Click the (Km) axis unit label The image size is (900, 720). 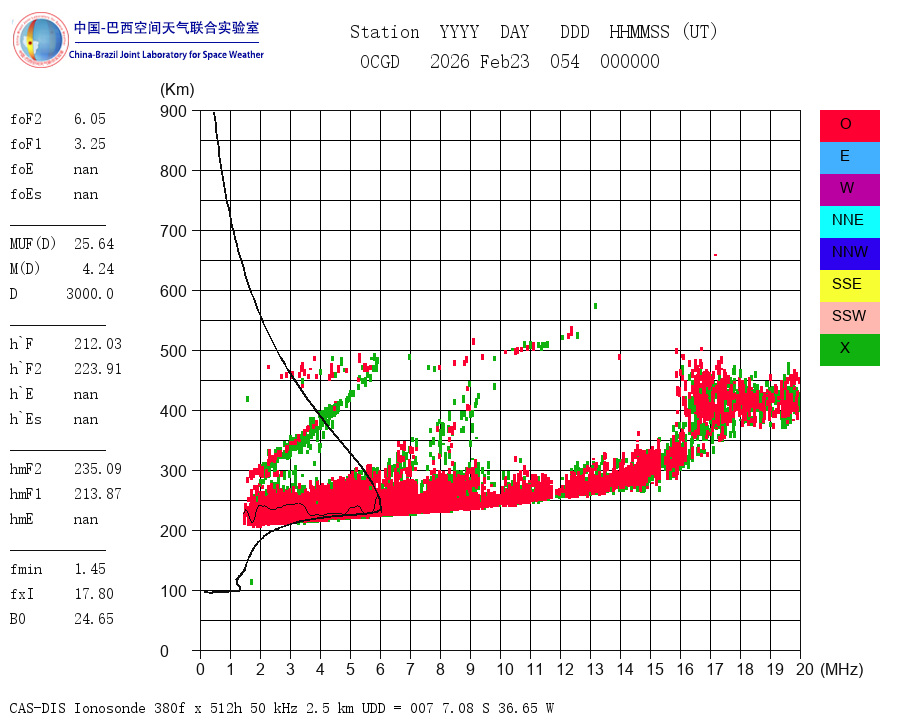[x=177, y=90]
